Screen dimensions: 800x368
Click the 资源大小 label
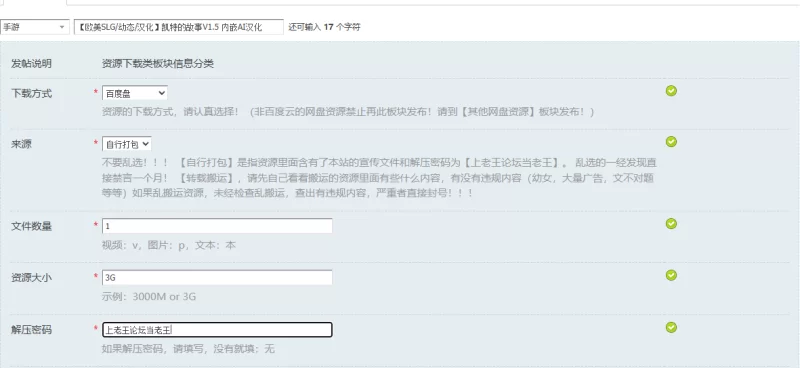(31, 278)
